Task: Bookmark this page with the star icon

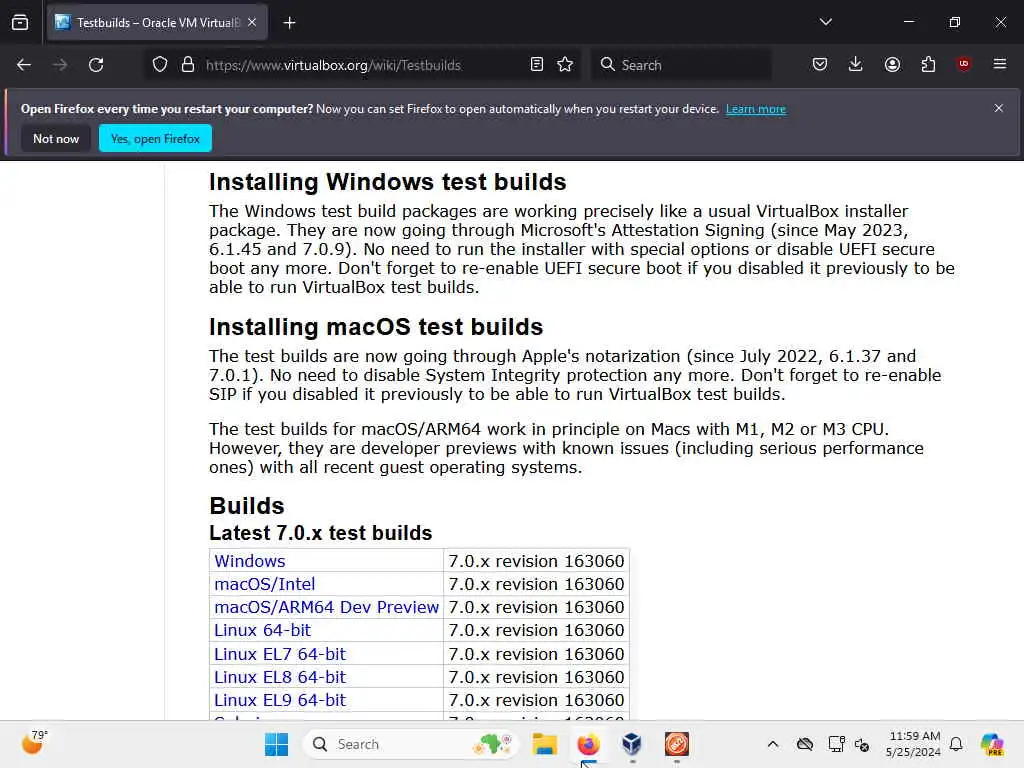Action: click(x=565, y=65)
